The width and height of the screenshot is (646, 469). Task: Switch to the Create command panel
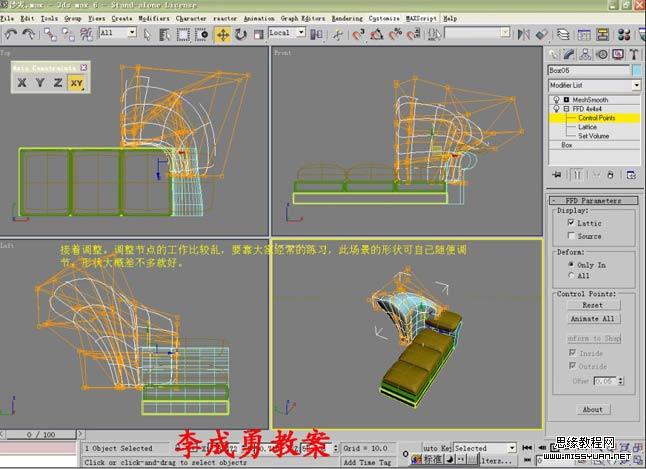[x=553, y=54]
